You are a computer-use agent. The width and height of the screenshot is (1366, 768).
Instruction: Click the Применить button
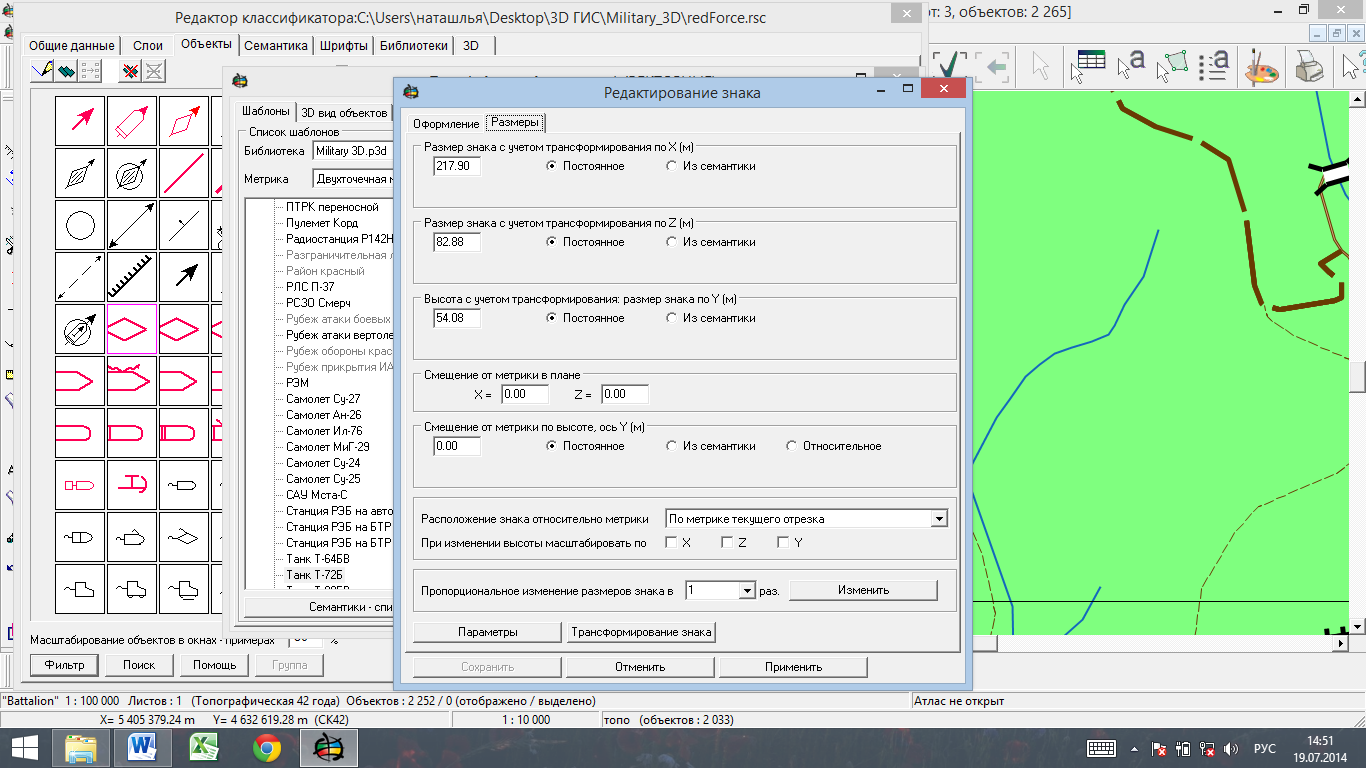pos(793,667)
